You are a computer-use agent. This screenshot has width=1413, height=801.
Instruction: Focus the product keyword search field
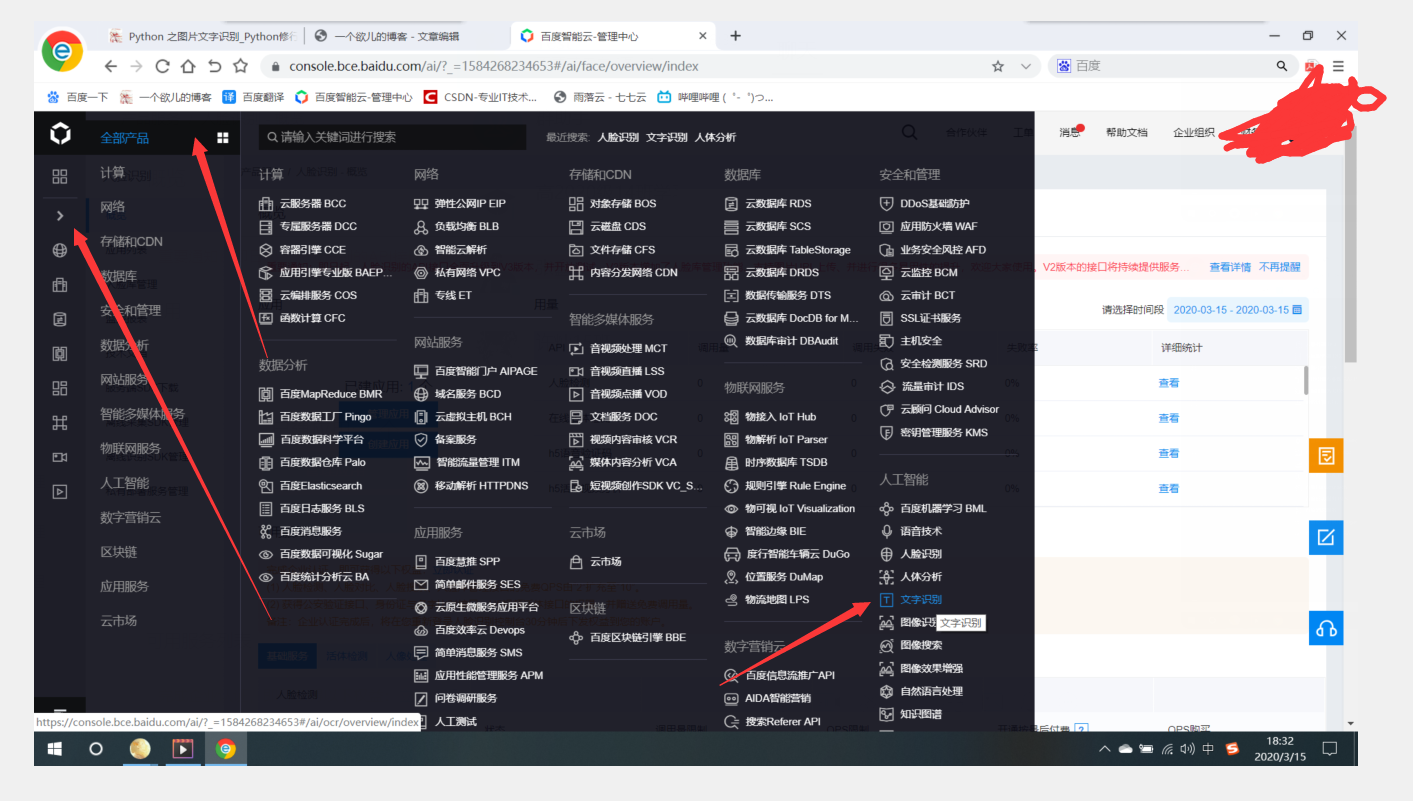click(x=392, y=137)
